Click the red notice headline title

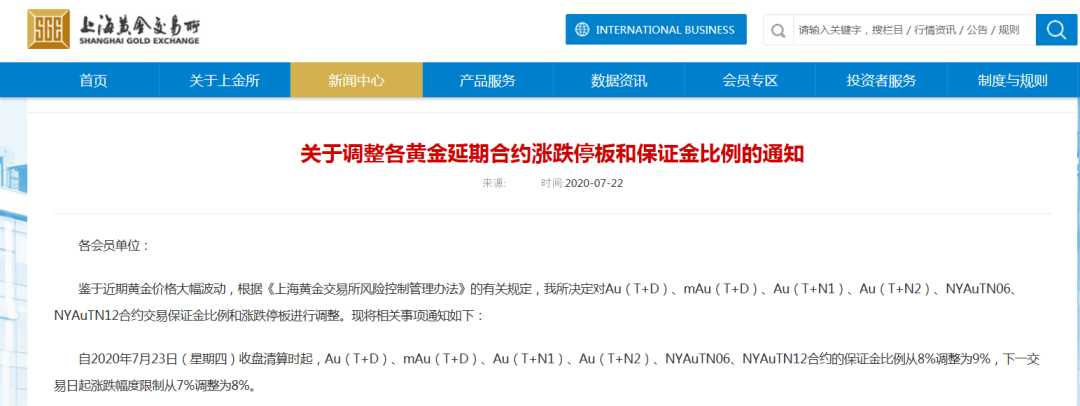click(552, 153)
